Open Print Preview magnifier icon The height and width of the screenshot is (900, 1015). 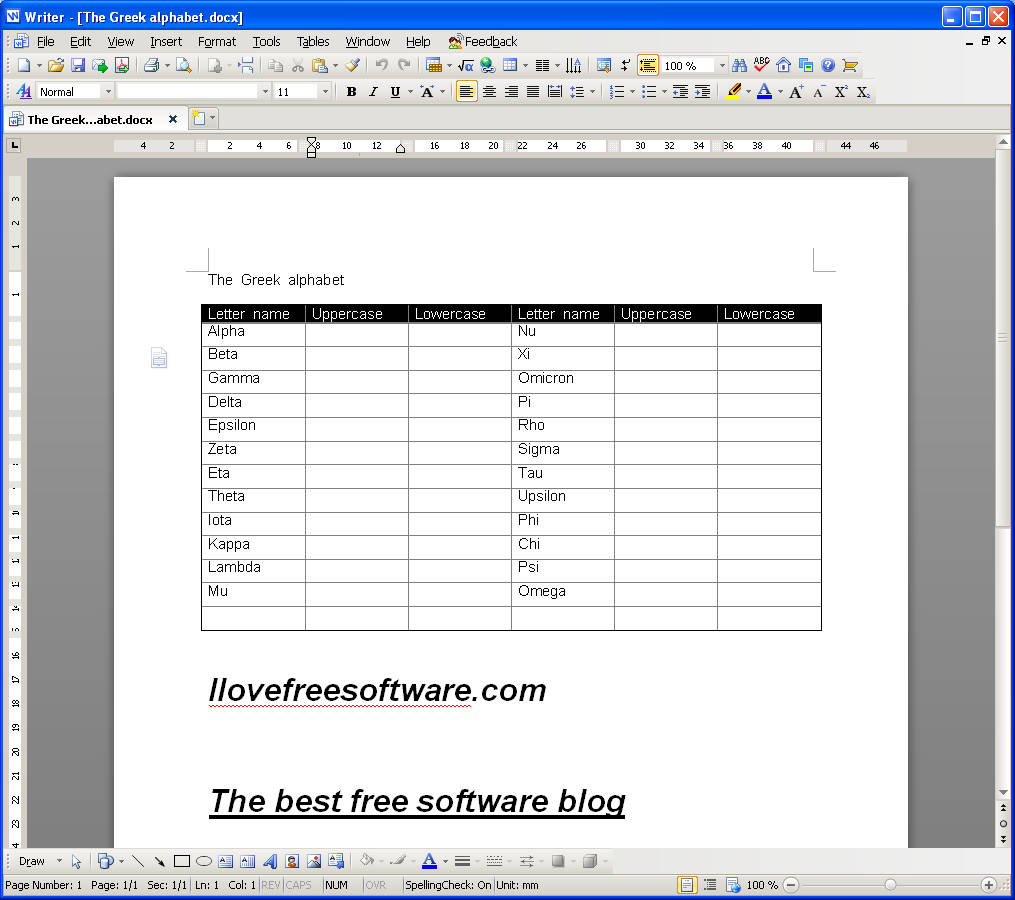tap(184, 65)
